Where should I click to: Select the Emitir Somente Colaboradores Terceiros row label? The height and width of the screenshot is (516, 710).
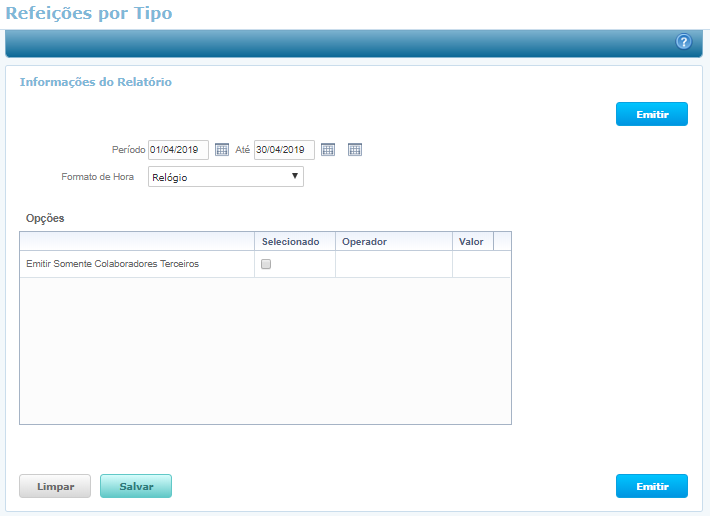(113, 264)
